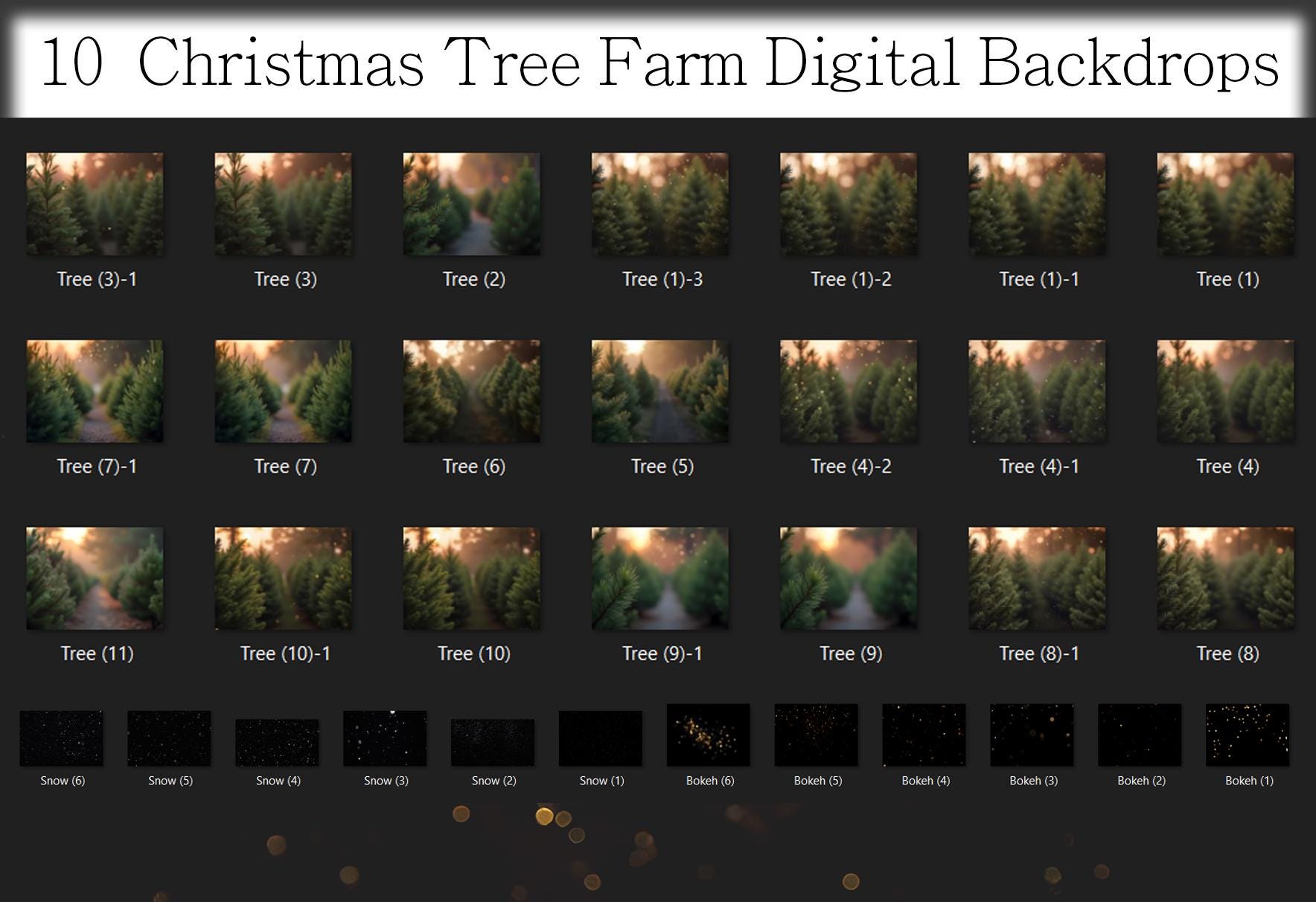Click the Snow (6) overlay thumbnail
Screen dimensions: 1316x902
click(x=61, y=738)
